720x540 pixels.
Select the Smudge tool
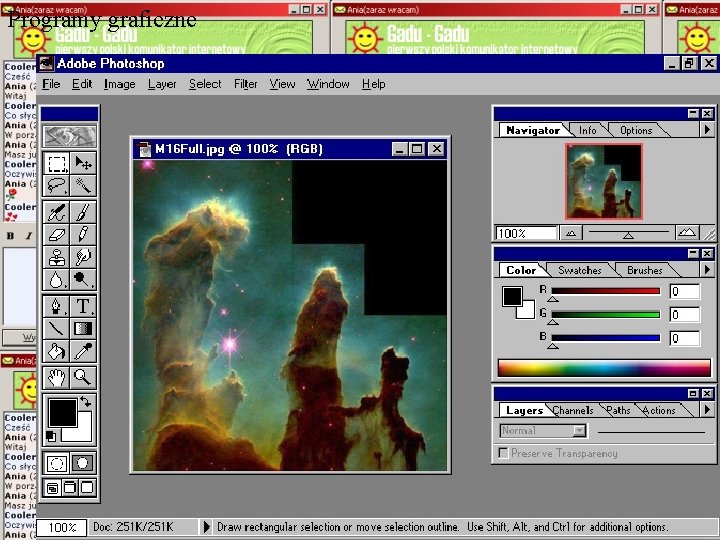point(83,257)
